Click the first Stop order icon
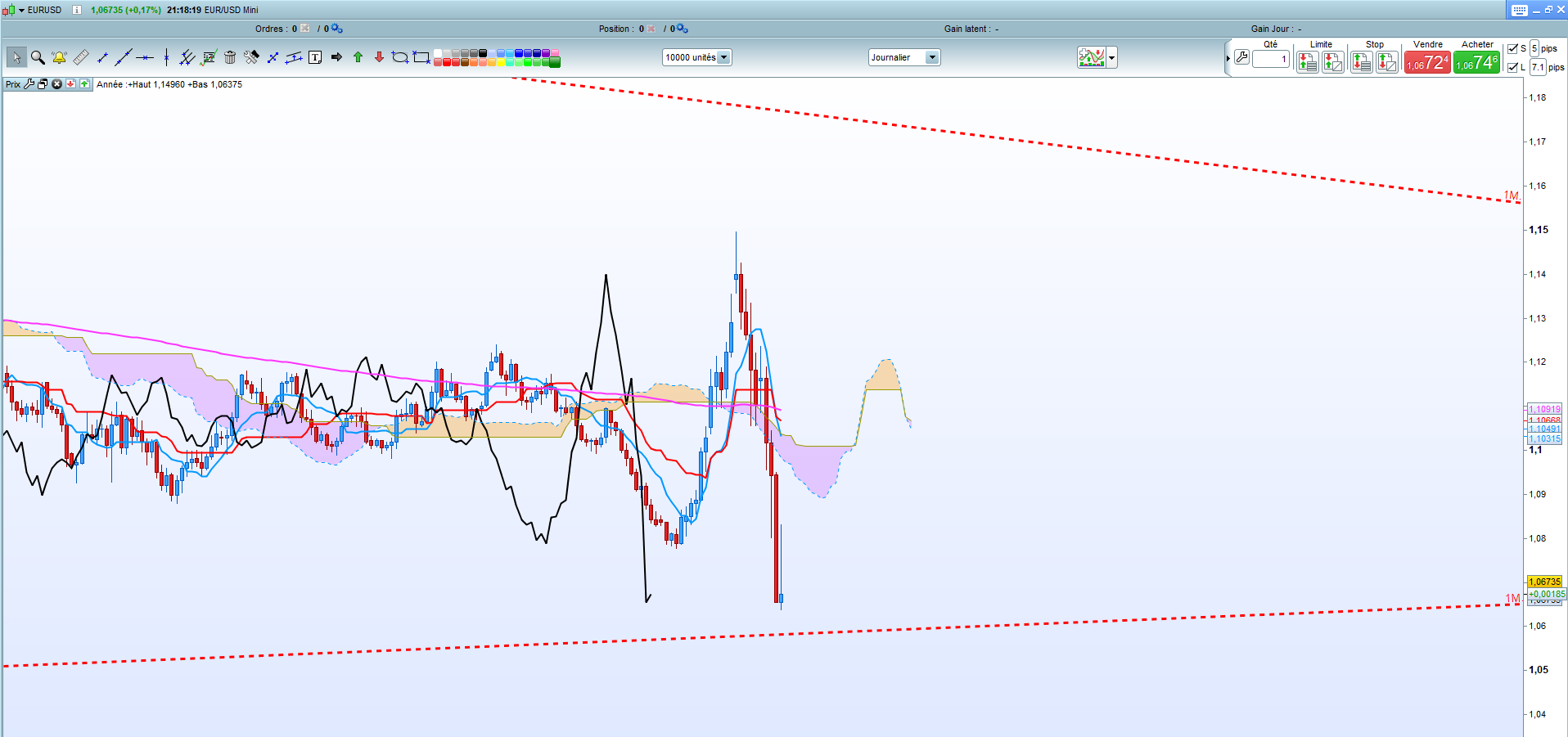 click(1362, 62)
